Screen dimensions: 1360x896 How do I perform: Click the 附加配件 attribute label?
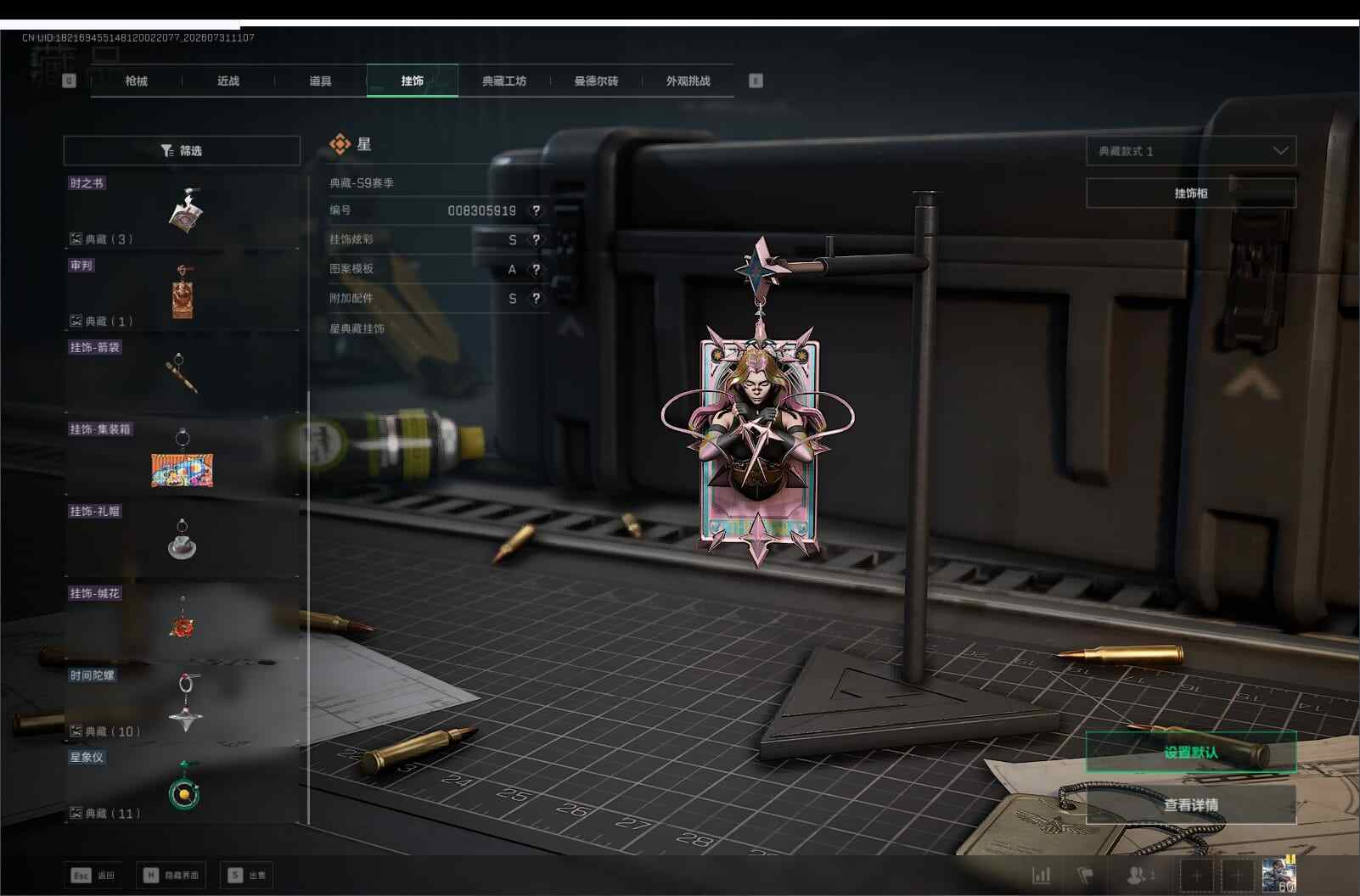pos(351,298)
